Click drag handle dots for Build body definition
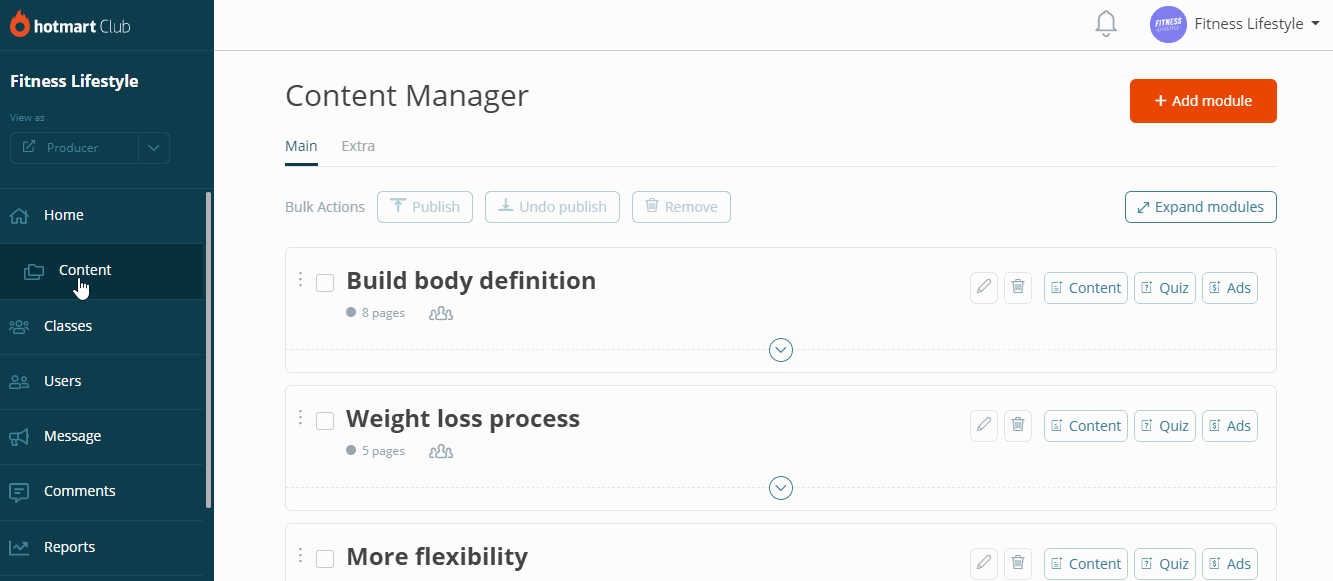The image size is (1333, 581). 300,280
